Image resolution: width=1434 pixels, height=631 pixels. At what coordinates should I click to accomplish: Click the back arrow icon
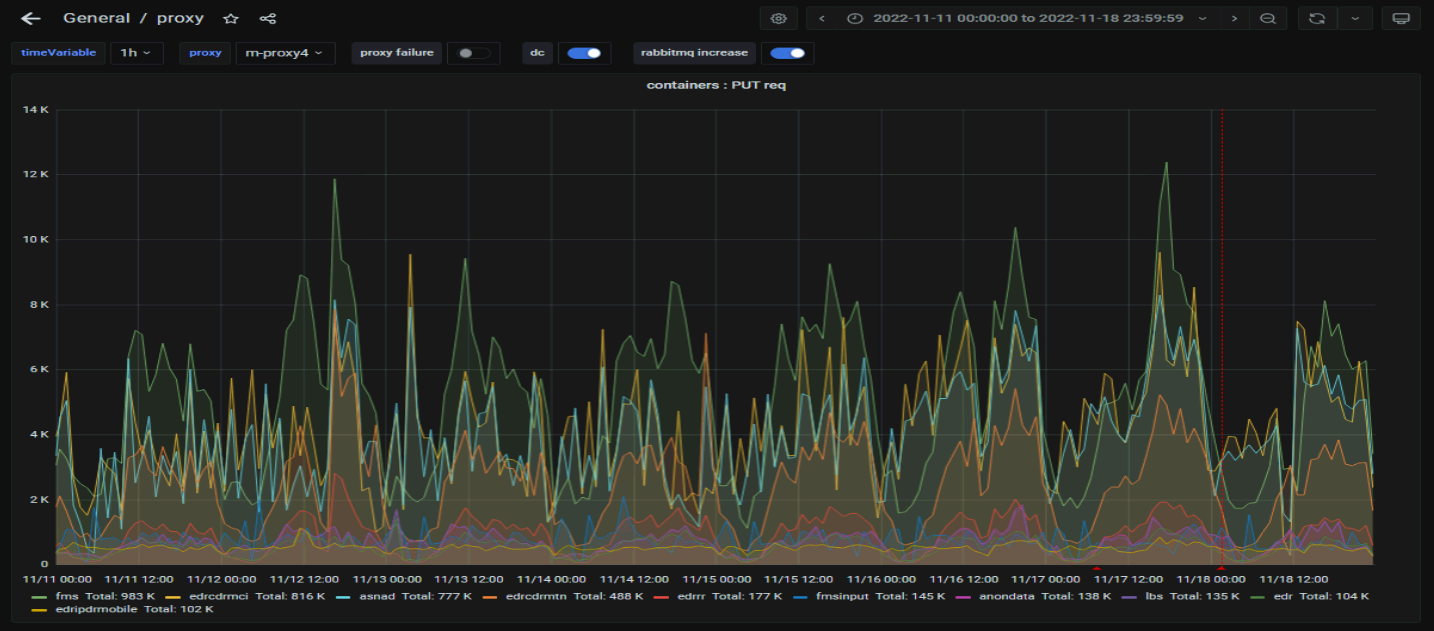[x=31, y=18]
